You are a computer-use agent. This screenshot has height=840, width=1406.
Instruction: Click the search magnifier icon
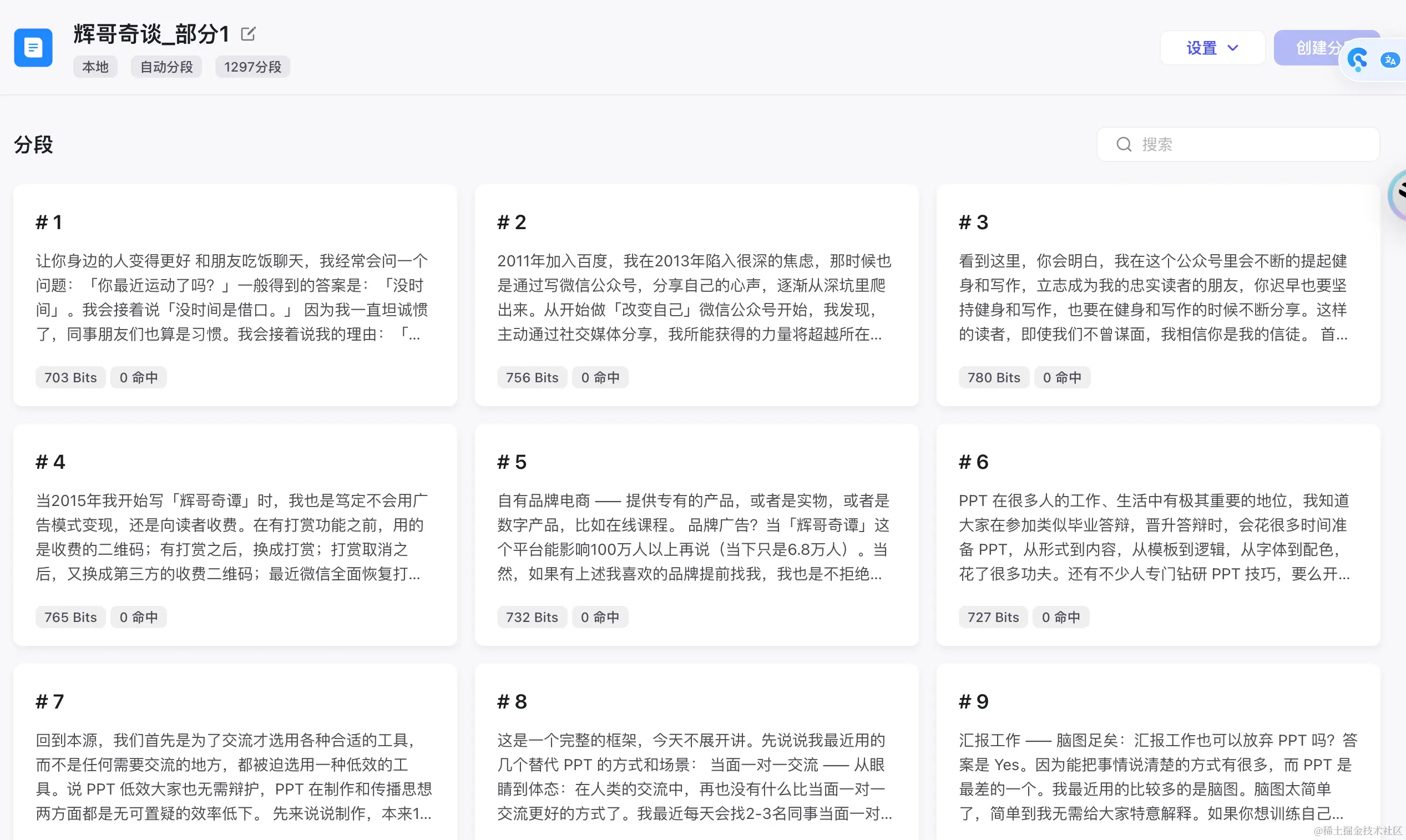pos(1124,144)
